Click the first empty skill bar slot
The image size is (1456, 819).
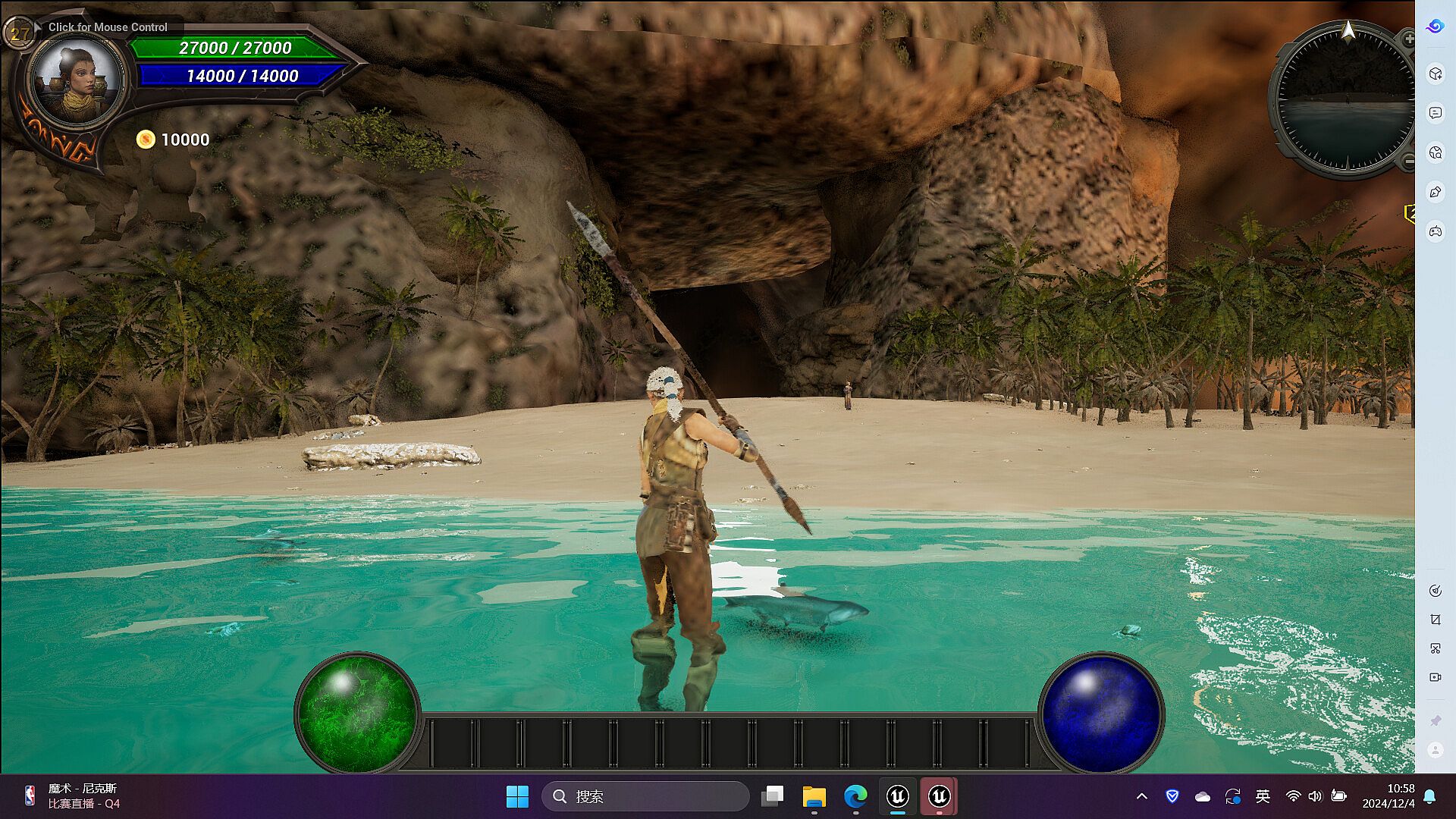click(453, 743)
